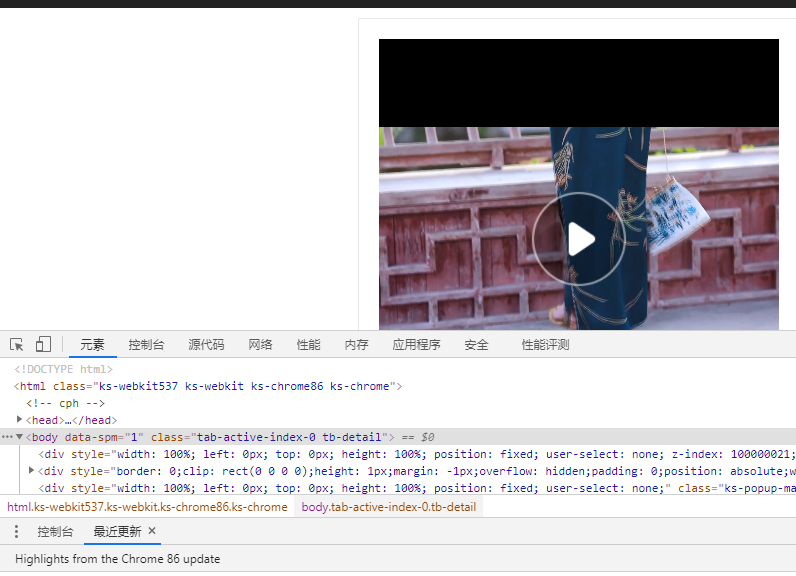Open the drawer's three-dot menu

point(16,531)
